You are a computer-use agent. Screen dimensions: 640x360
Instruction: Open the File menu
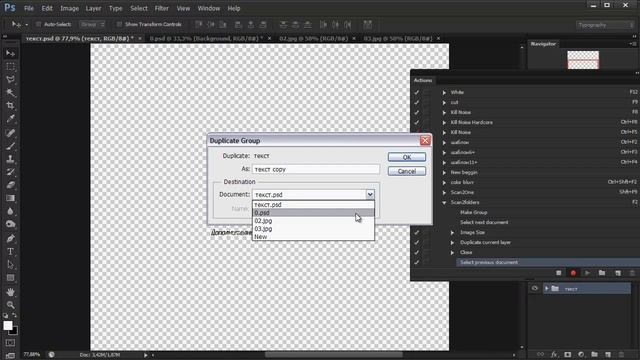(29, 8)
